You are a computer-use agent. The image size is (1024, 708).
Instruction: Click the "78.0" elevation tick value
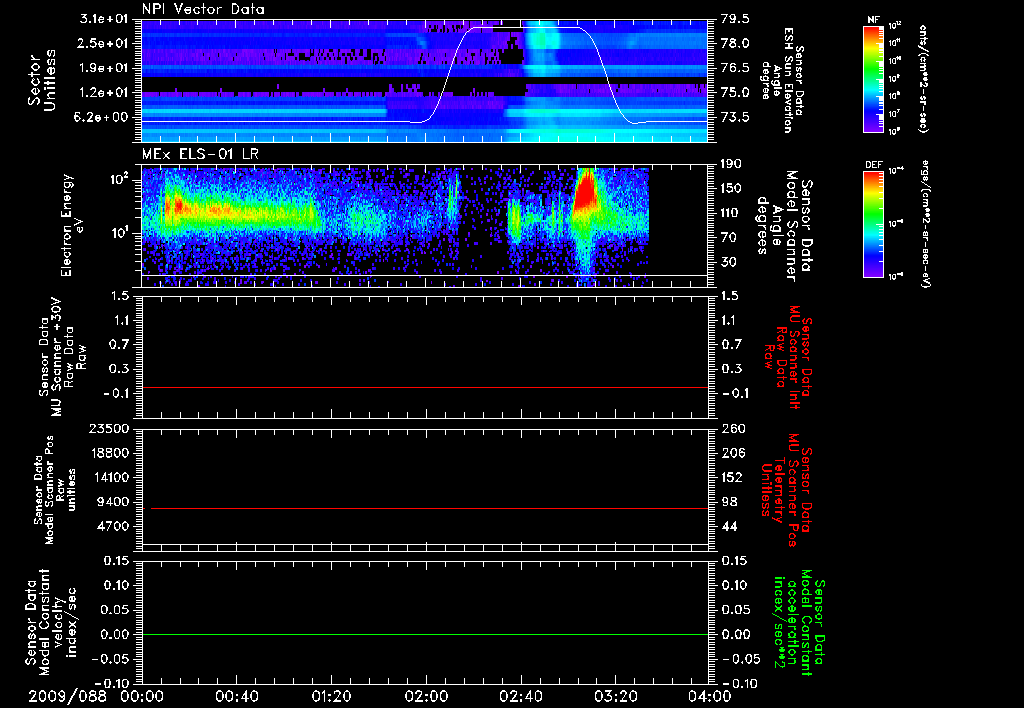tap(735, 43)
